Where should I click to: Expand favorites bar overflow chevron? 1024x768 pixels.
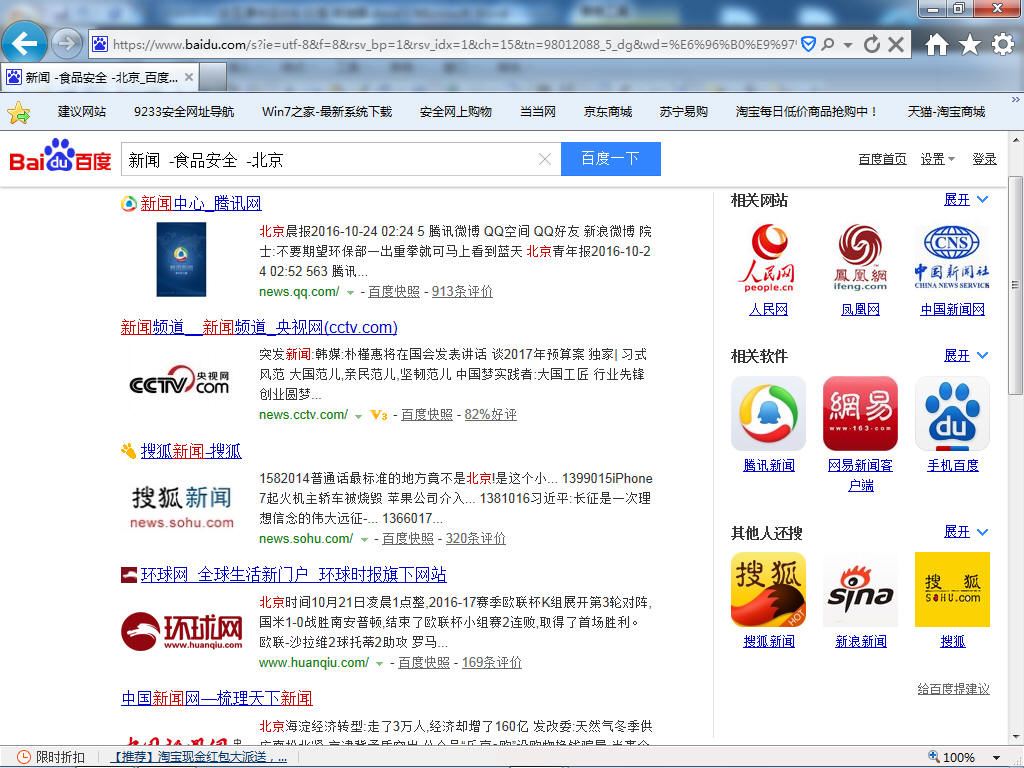click(1016, 100)
